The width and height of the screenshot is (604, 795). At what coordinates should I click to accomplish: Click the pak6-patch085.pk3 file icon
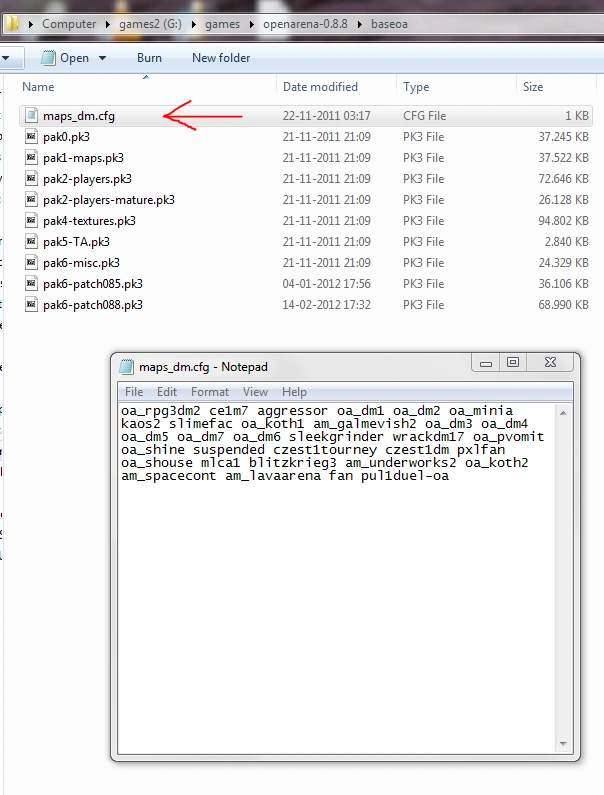[x=31, y=283]
